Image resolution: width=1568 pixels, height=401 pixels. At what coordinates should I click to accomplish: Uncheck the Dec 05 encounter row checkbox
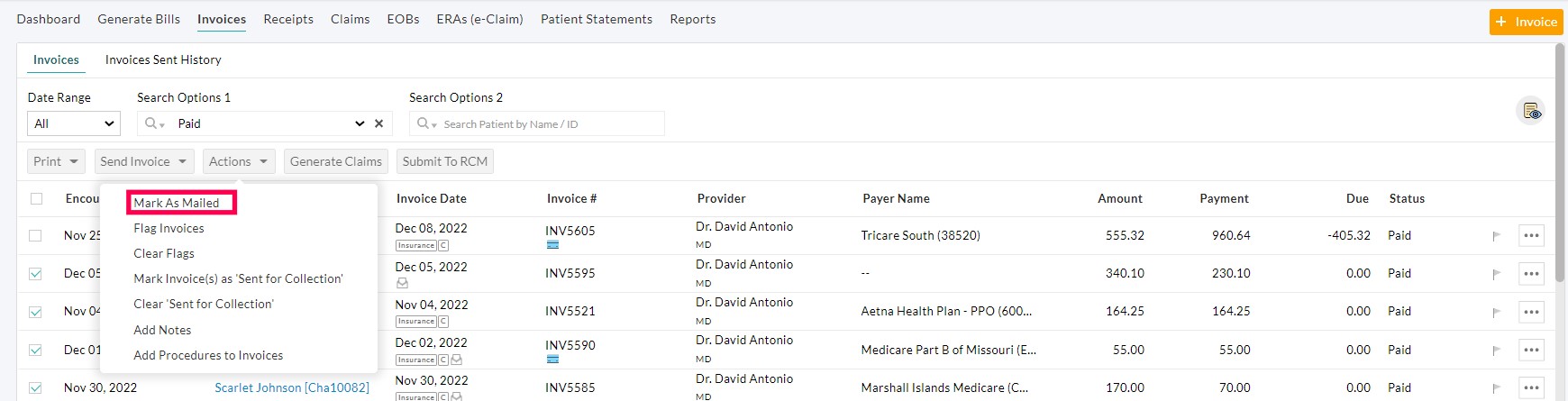tap(35, 274)
